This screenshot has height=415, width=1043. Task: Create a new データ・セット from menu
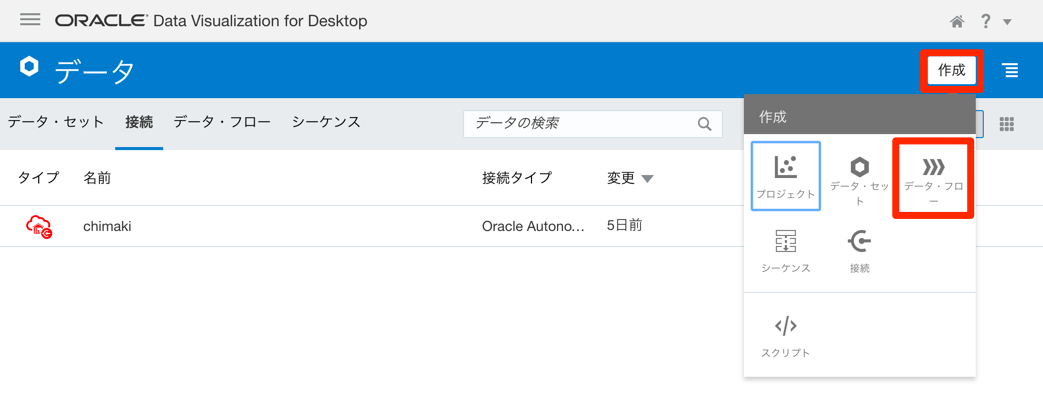coord(859,180)
